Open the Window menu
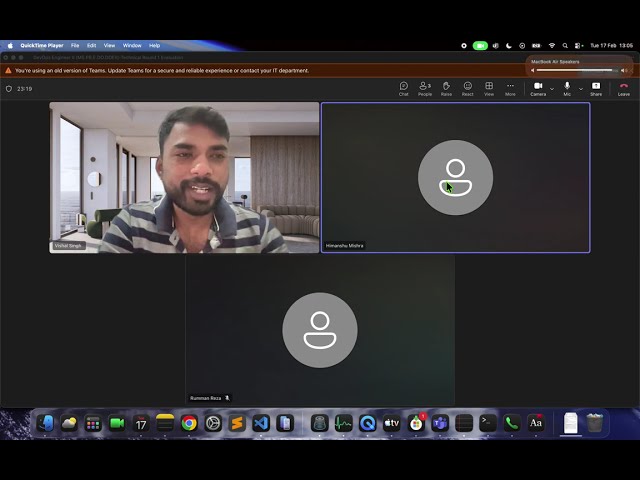Viewport: 640px width, 480px height. coord(132,45)
